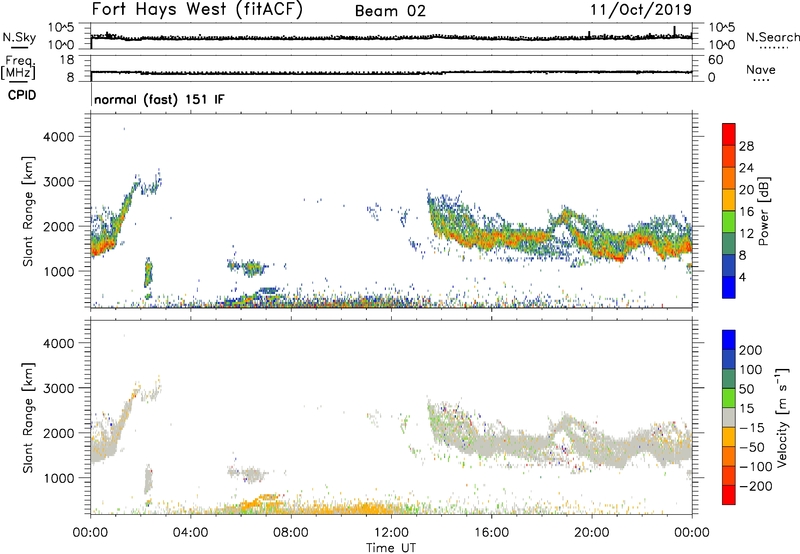Image resolution: width=800 pixels, height=554 pixels.
Task: Click the 04:00 time tick label
Action: click(190, 533)
